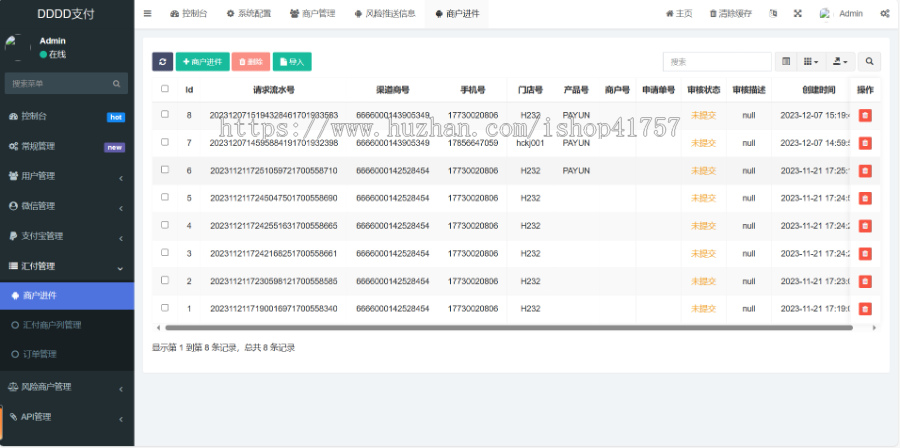Click the Admin avatar in sidebar

(18, 47)
